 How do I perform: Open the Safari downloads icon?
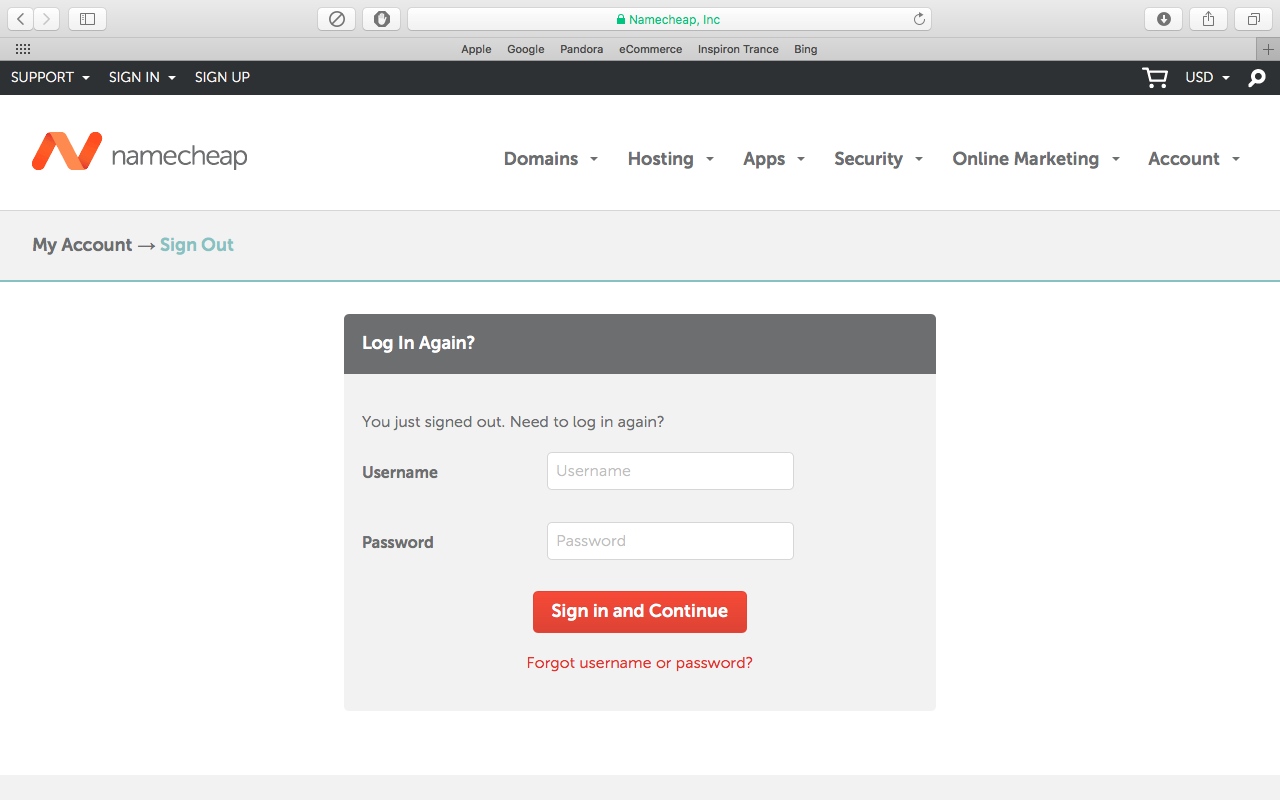tap(1164, 19)
